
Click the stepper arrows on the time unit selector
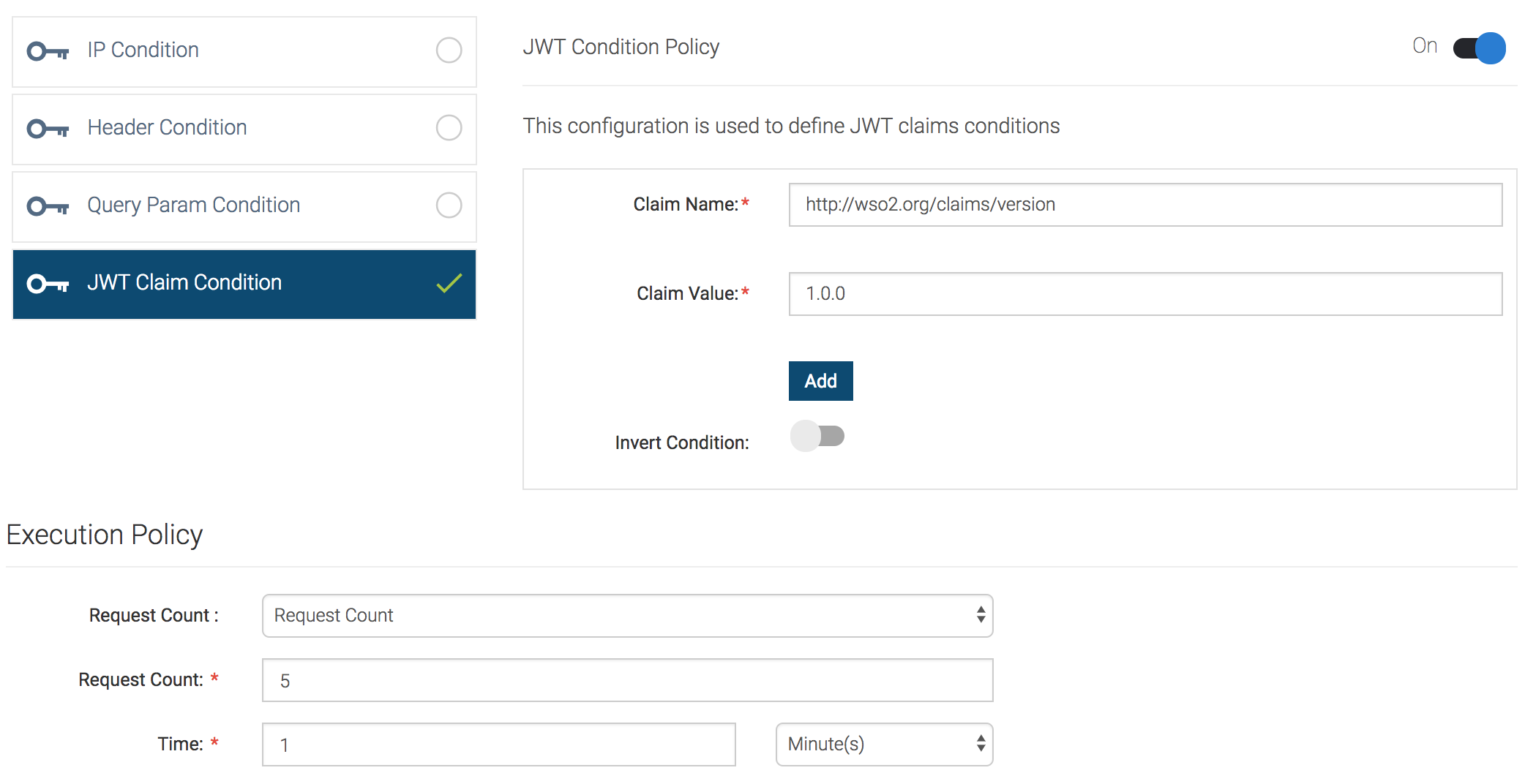click(978, 744)
